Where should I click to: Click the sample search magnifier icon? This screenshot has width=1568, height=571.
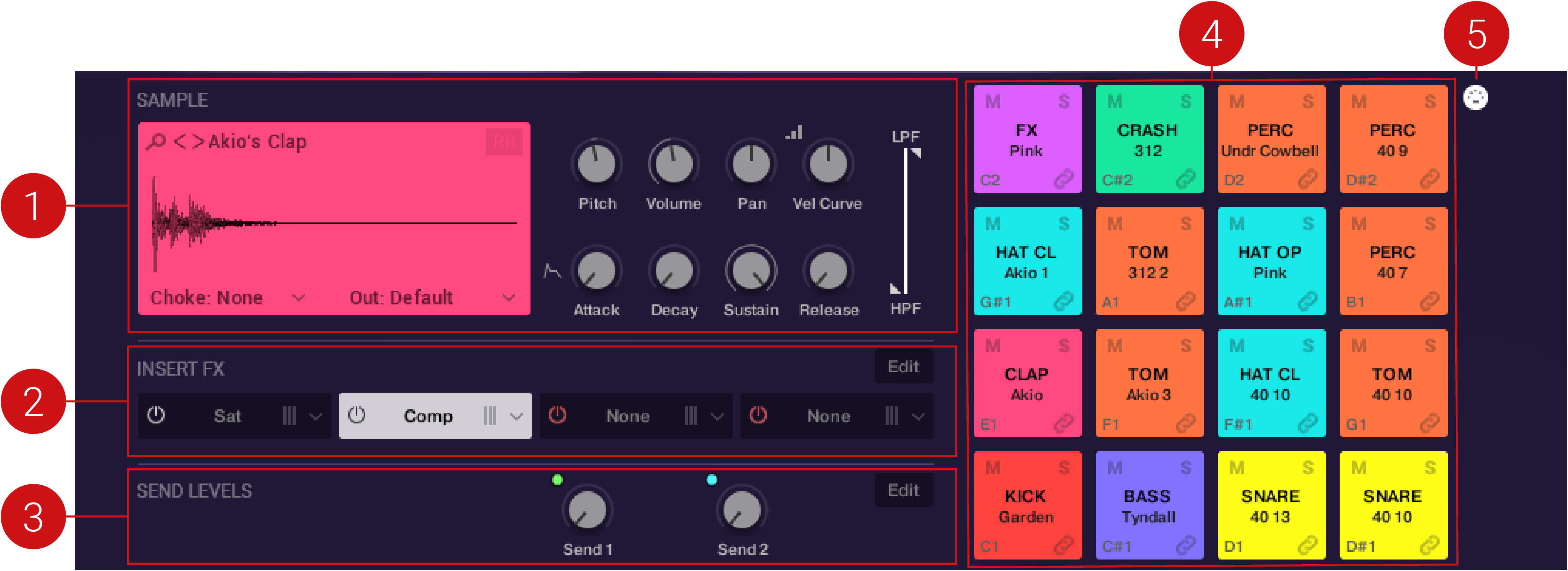point(157,141)
